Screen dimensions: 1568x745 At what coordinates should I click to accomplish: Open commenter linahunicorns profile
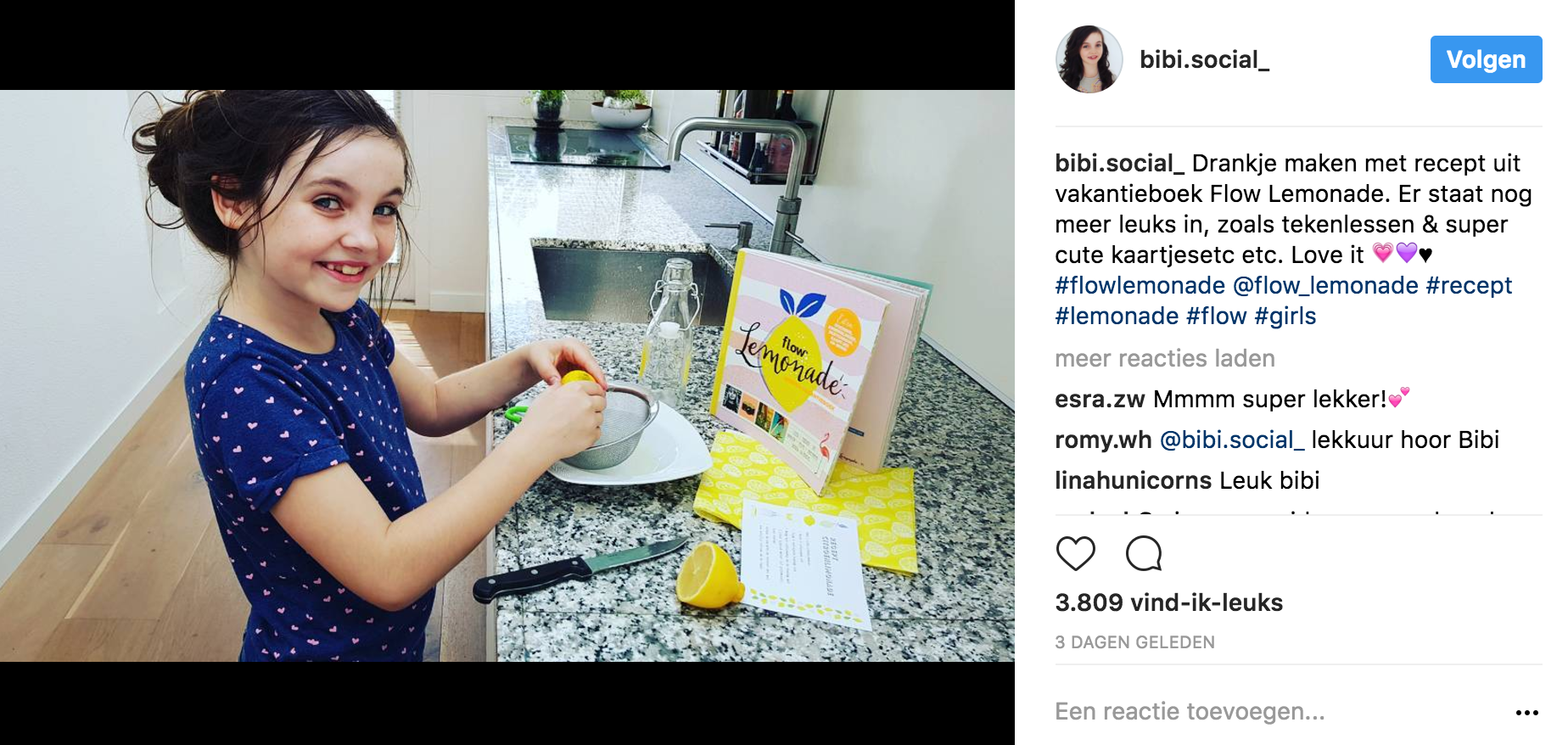pyautogui.click(x=1134, y=480)
